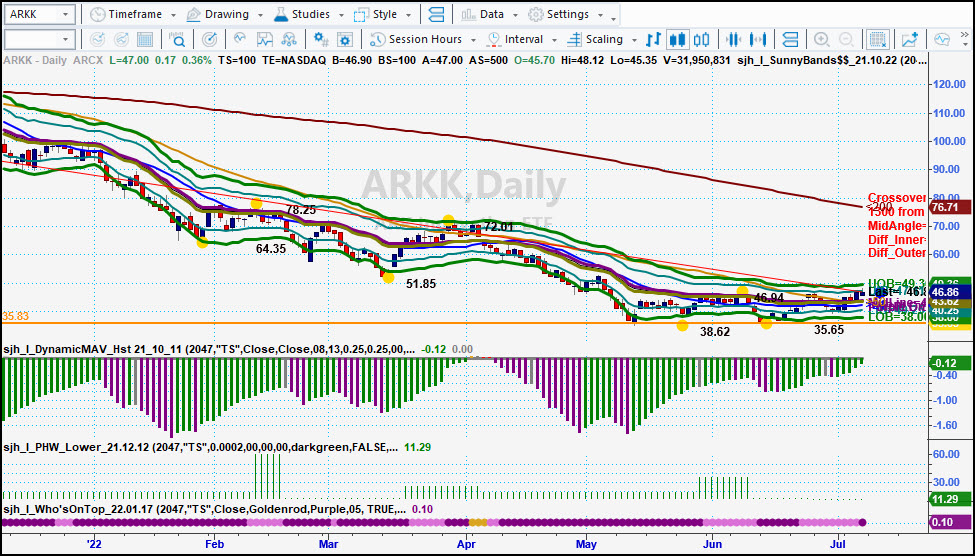This screenshot has height=556, width=975.
Task: Click the orange 35.83 support level label
Action: (15, 317)
